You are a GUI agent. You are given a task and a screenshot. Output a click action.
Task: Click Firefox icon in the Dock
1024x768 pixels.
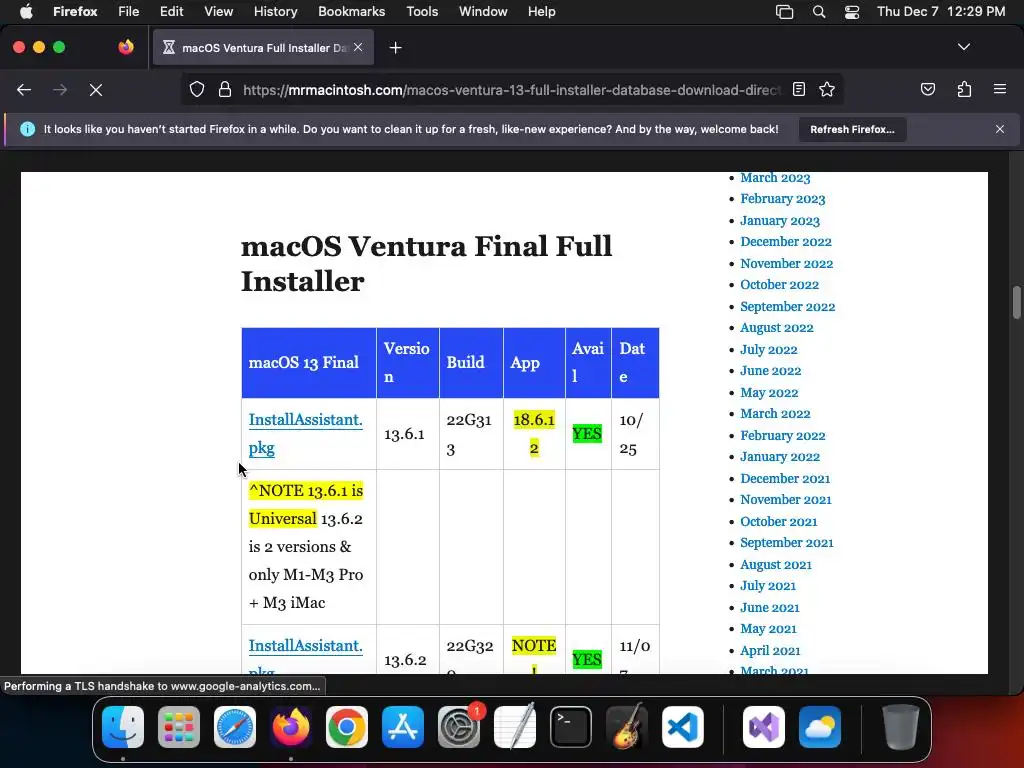(291, 727)
